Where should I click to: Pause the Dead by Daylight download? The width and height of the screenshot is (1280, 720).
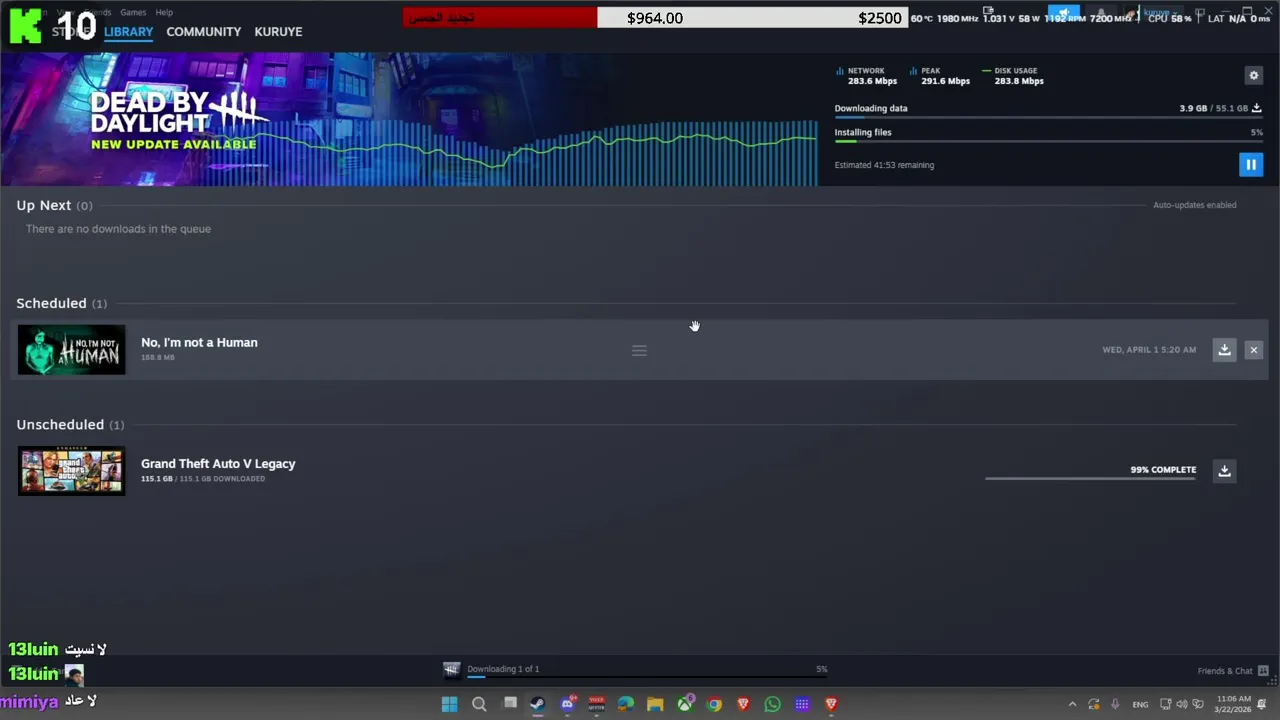1250,164
